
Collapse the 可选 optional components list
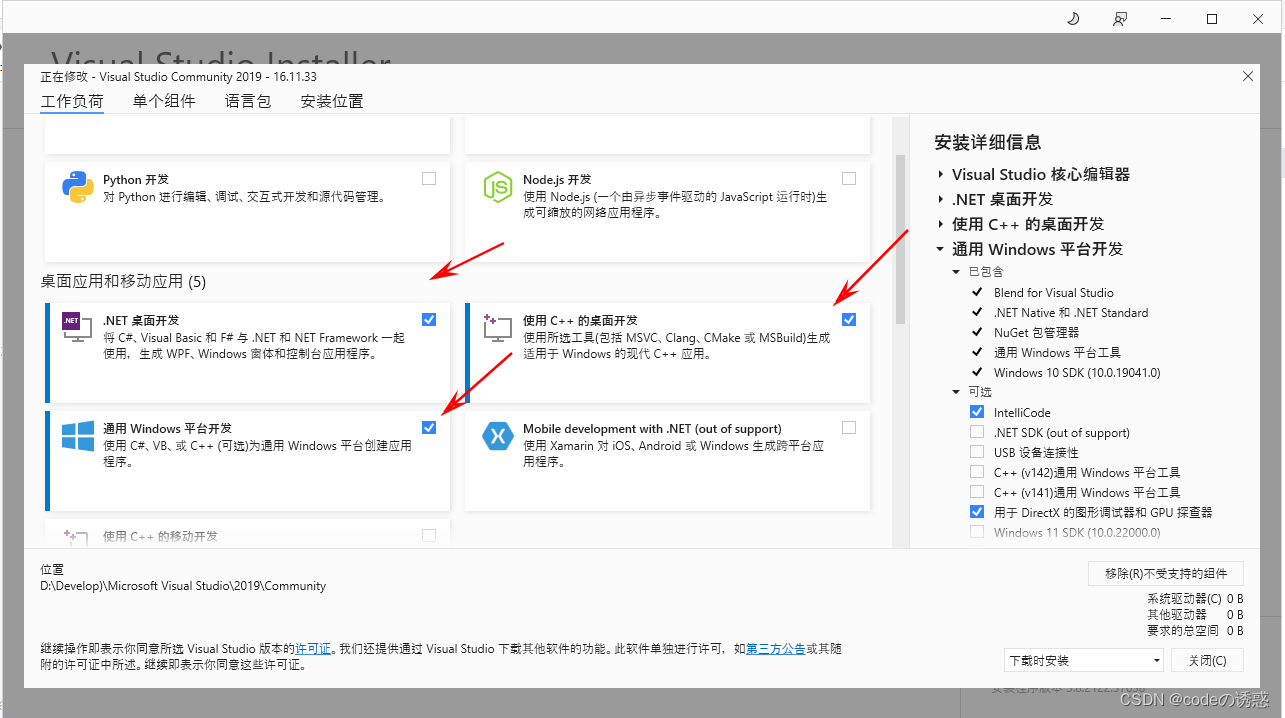click(956, 392)
